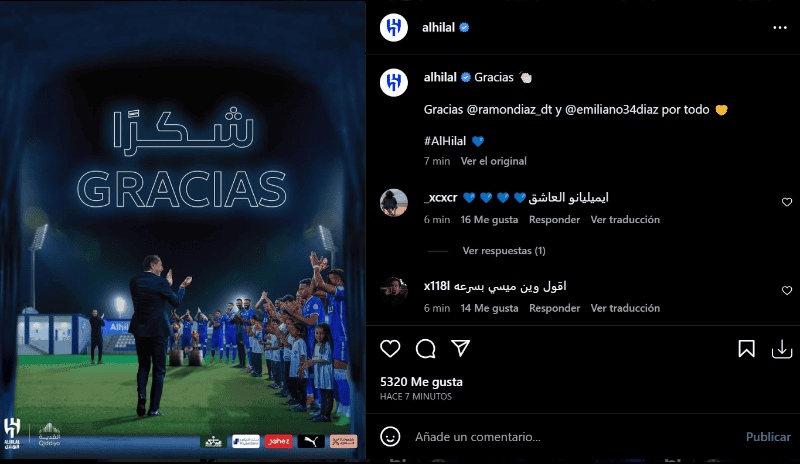Download the post with the download icon
This screenshot has height=464, width=800.
[x=782, y=349]
